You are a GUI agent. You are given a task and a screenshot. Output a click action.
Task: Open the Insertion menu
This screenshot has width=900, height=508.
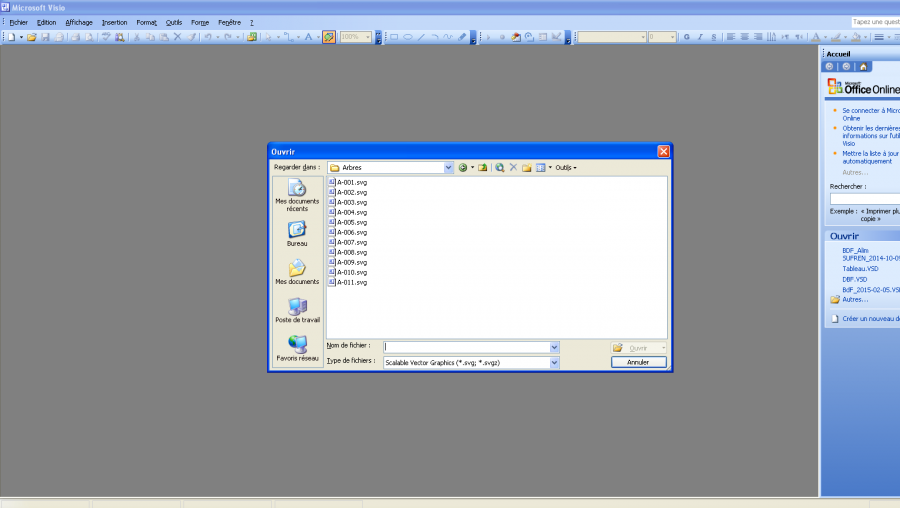coord(114,22)
